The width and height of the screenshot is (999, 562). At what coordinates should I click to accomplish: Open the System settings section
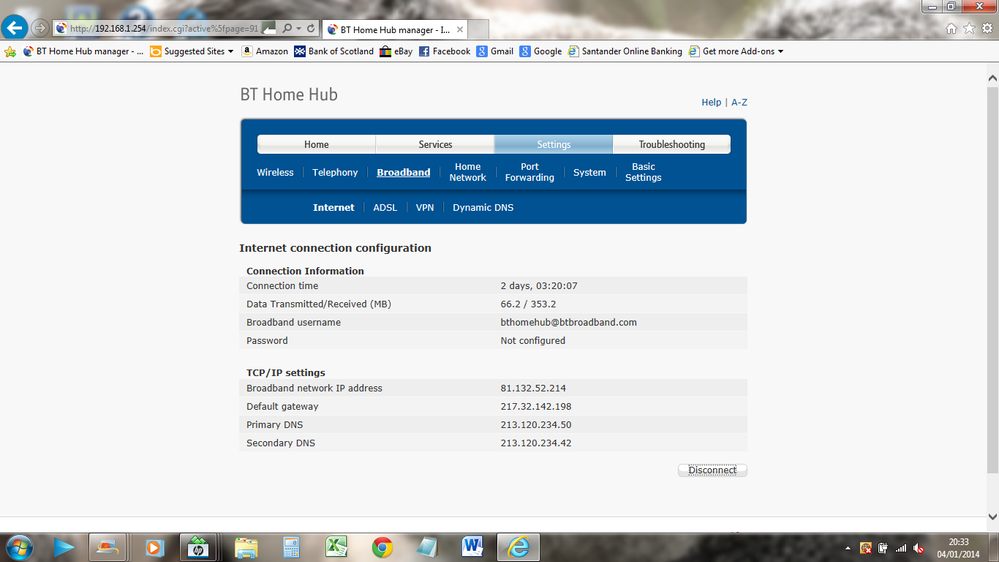click(x=589, y=173)
